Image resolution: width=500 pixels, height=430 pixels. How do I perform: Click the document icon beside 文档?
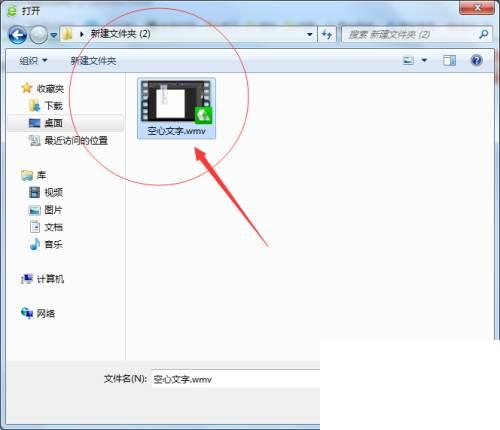tap(35, 227)
